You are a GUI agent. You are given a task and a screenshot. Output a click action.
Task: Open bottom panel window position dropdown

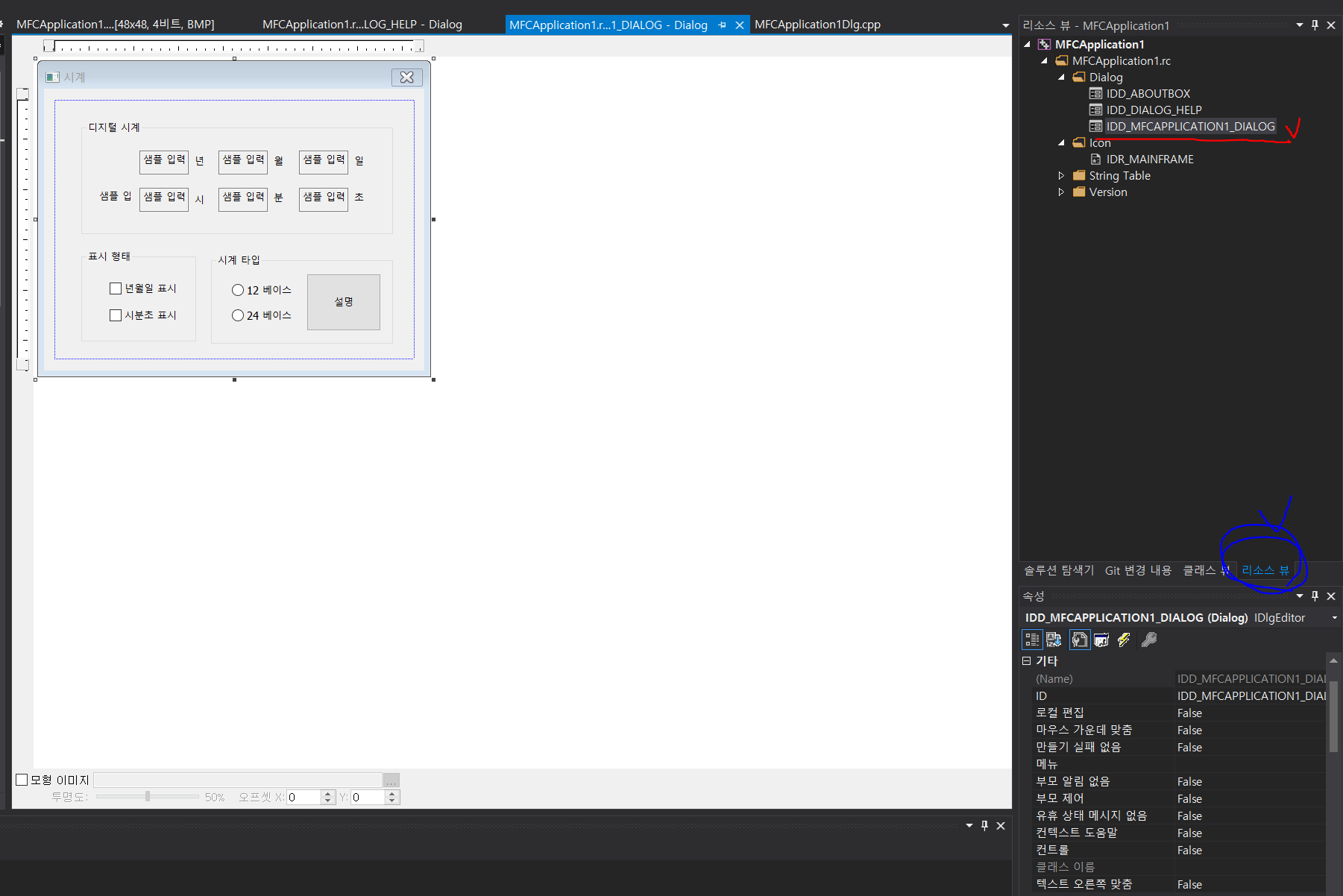click(x=969, y=825)
